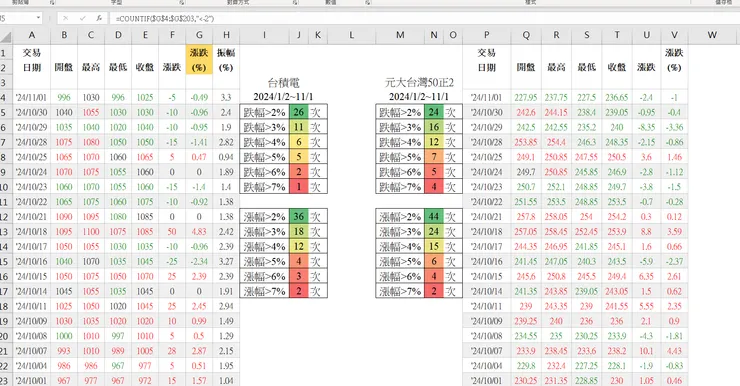Select row 17 by its row header
Viewport: 740px width, 386px height.
pyautogui.click(x=6, y=291)
